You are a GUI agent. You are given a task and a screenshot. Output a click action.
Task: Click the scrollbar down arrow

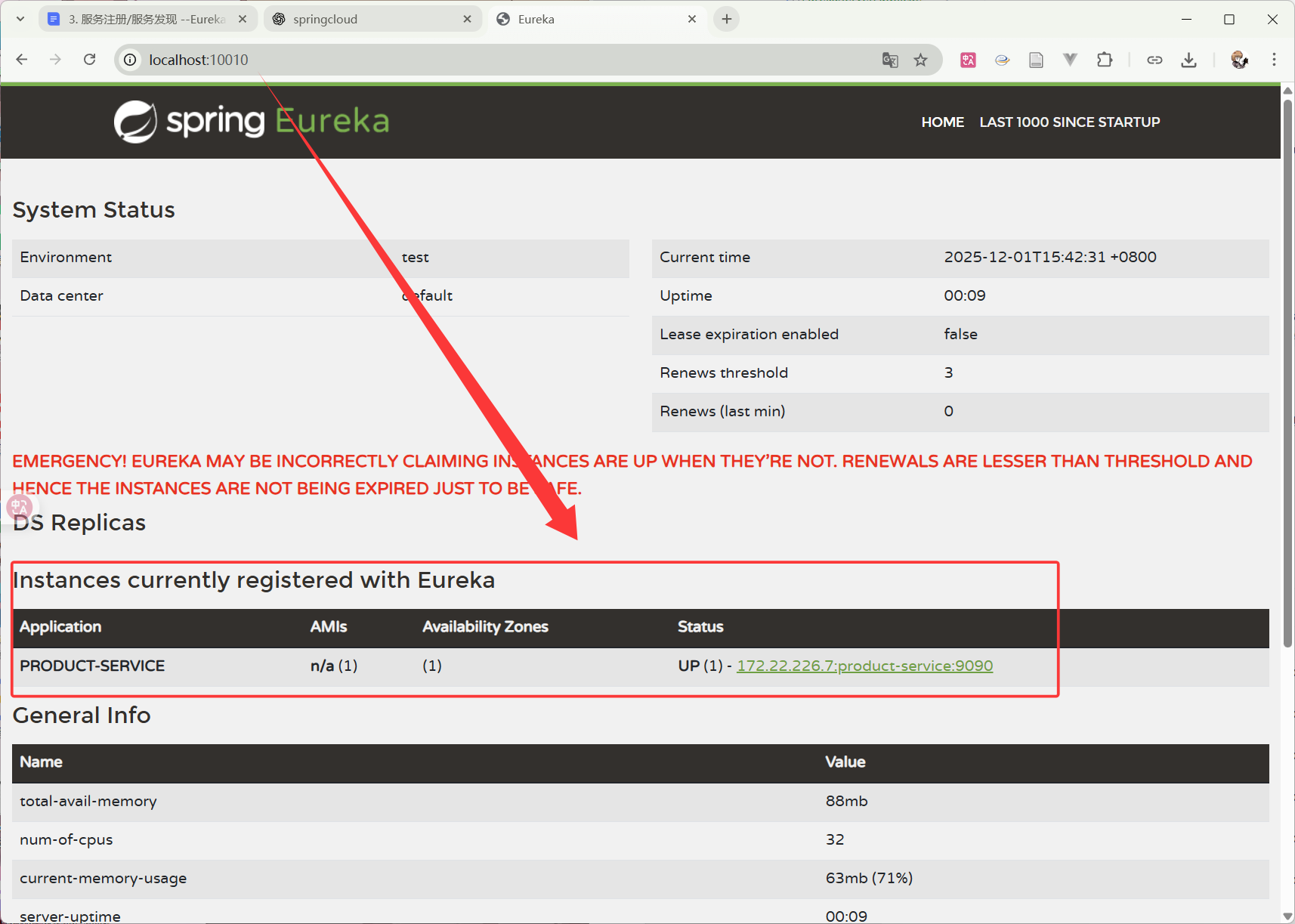point(1287,916)
